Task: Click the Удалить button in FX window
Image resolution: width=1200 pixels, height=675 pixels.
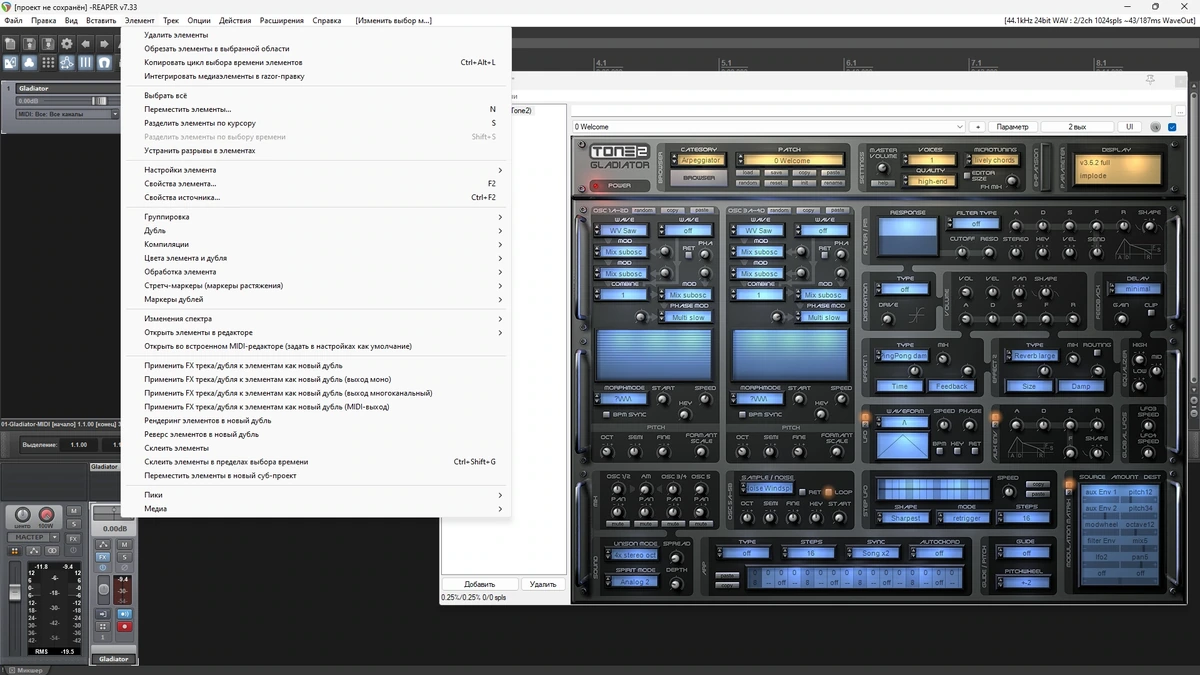Action: coord(543,584)
